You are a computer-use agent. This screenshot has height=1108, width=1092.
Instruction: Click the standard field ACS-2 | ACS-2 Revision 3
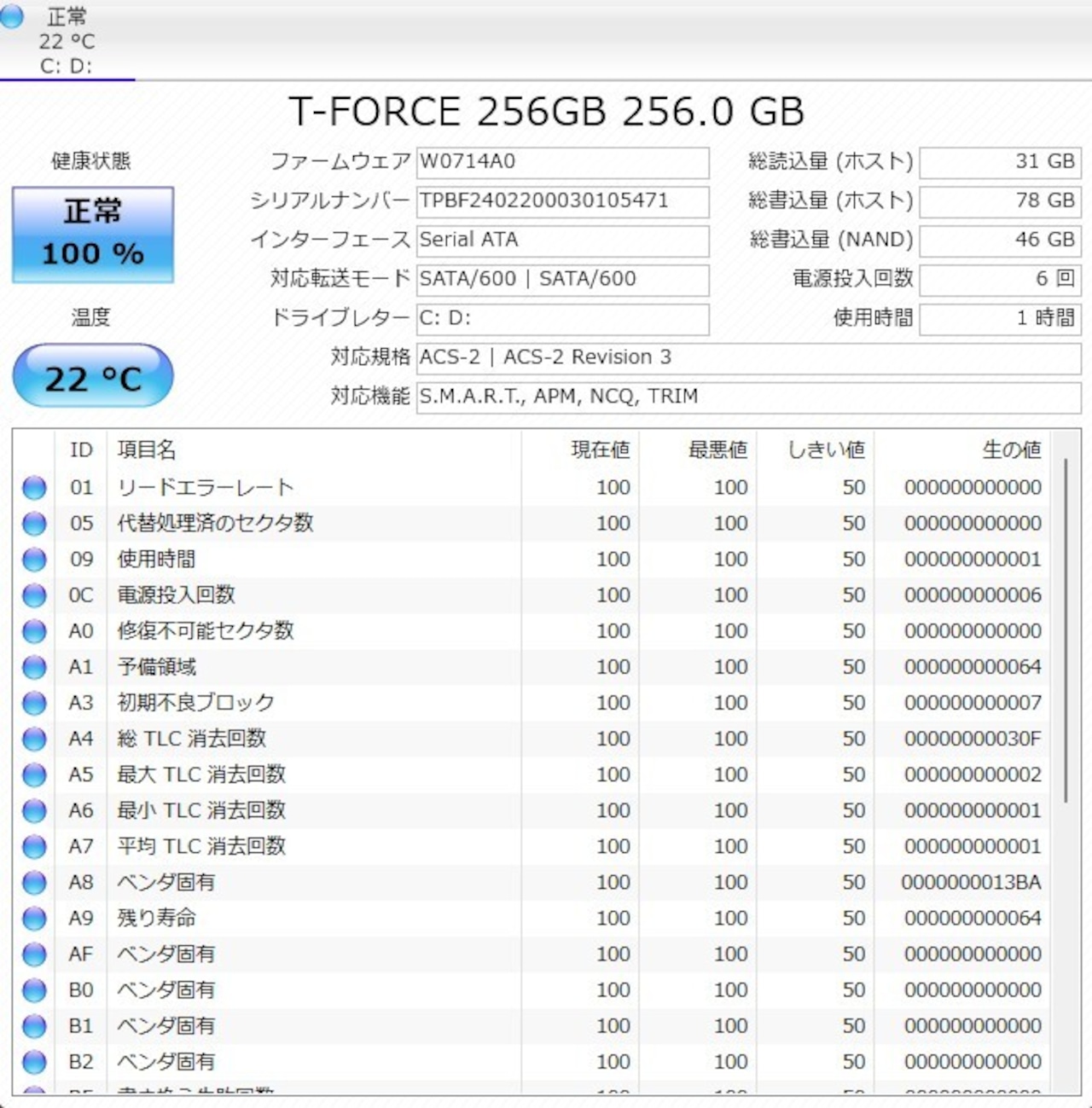click(x=749, y=358)
